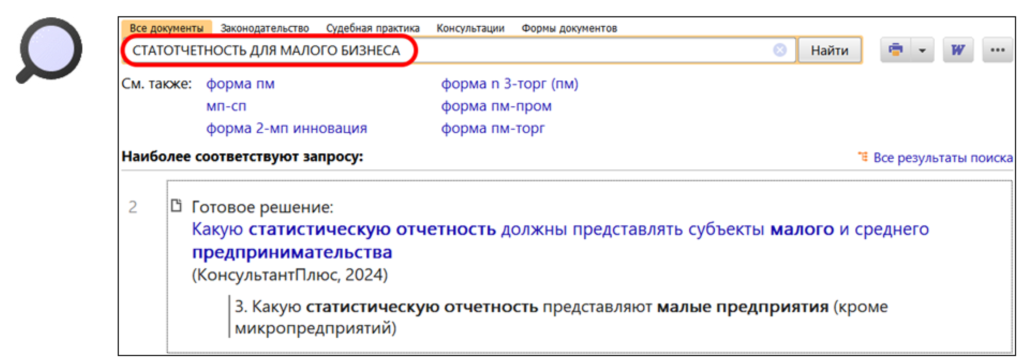Open the "мп-сп" suggestion link
The image size is (1024, 364).
226,107
